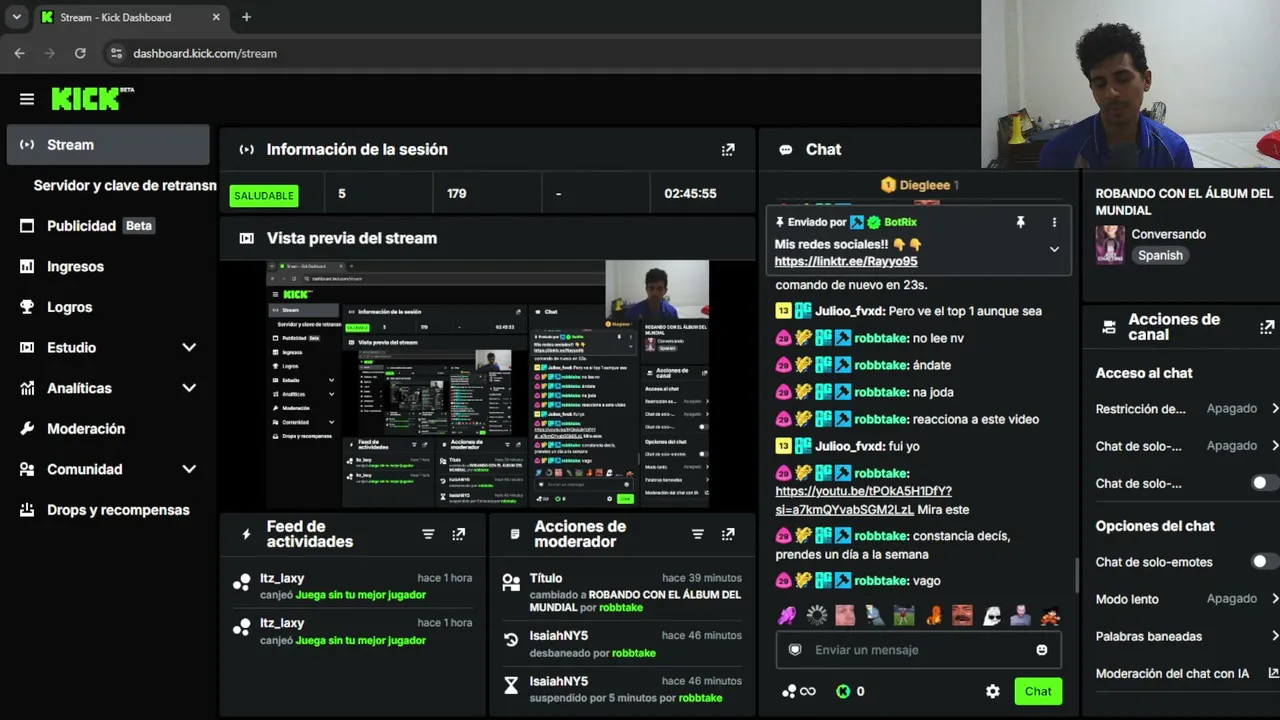Click the Spanish language tag
Viewport: 1280px width, 720px height.
(1160, 255)
